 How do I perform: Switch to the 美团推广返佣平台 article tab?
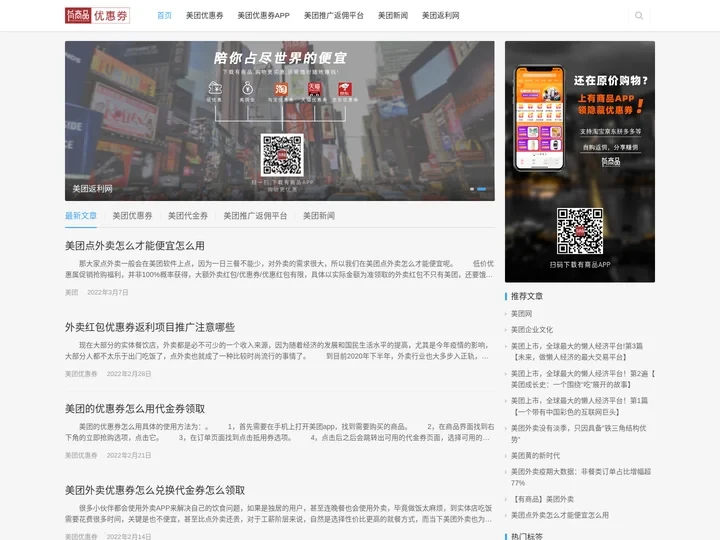(x=255, y=216)
